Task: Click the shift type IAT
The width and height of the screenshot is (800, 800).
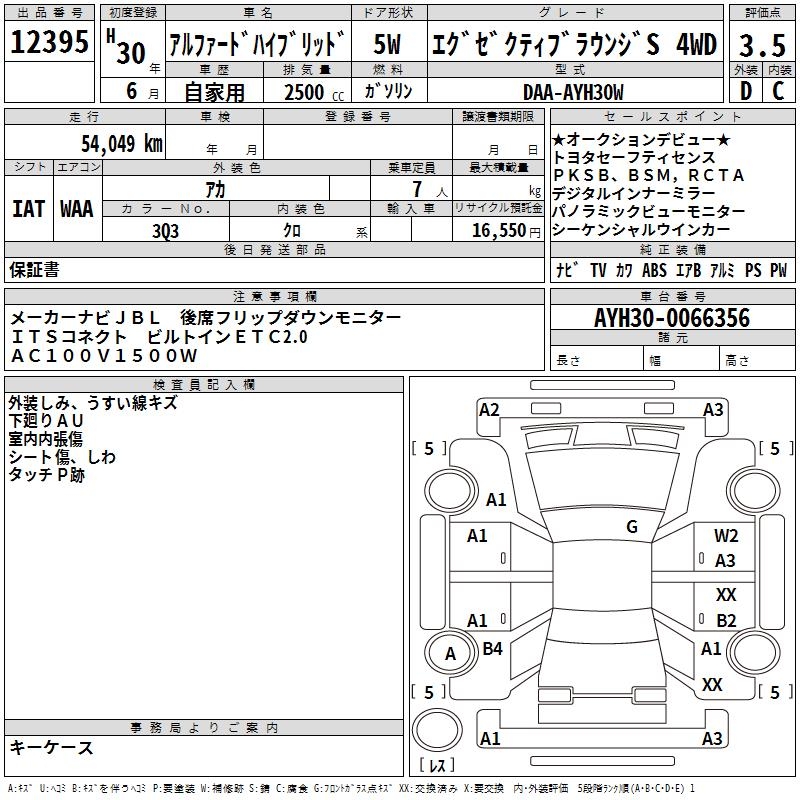Action: pos(28,209)
